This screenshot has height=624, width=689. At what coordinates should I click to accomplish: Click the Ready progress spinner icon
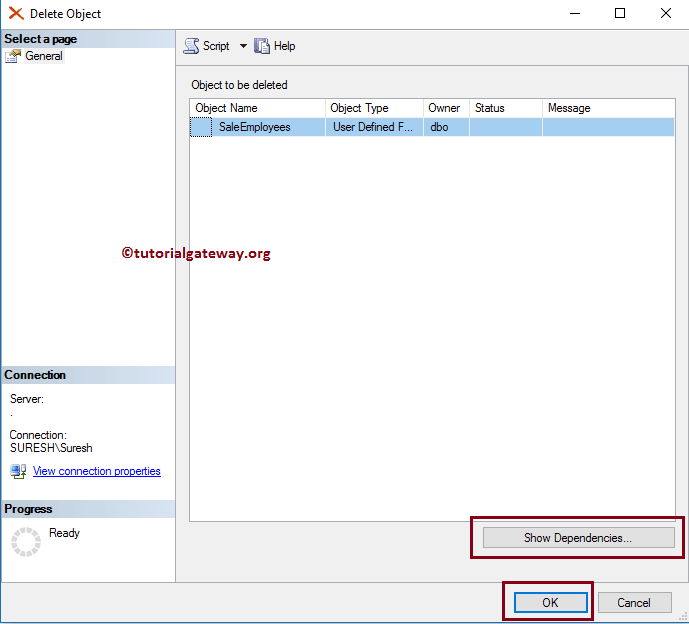[x=26, y=542]
